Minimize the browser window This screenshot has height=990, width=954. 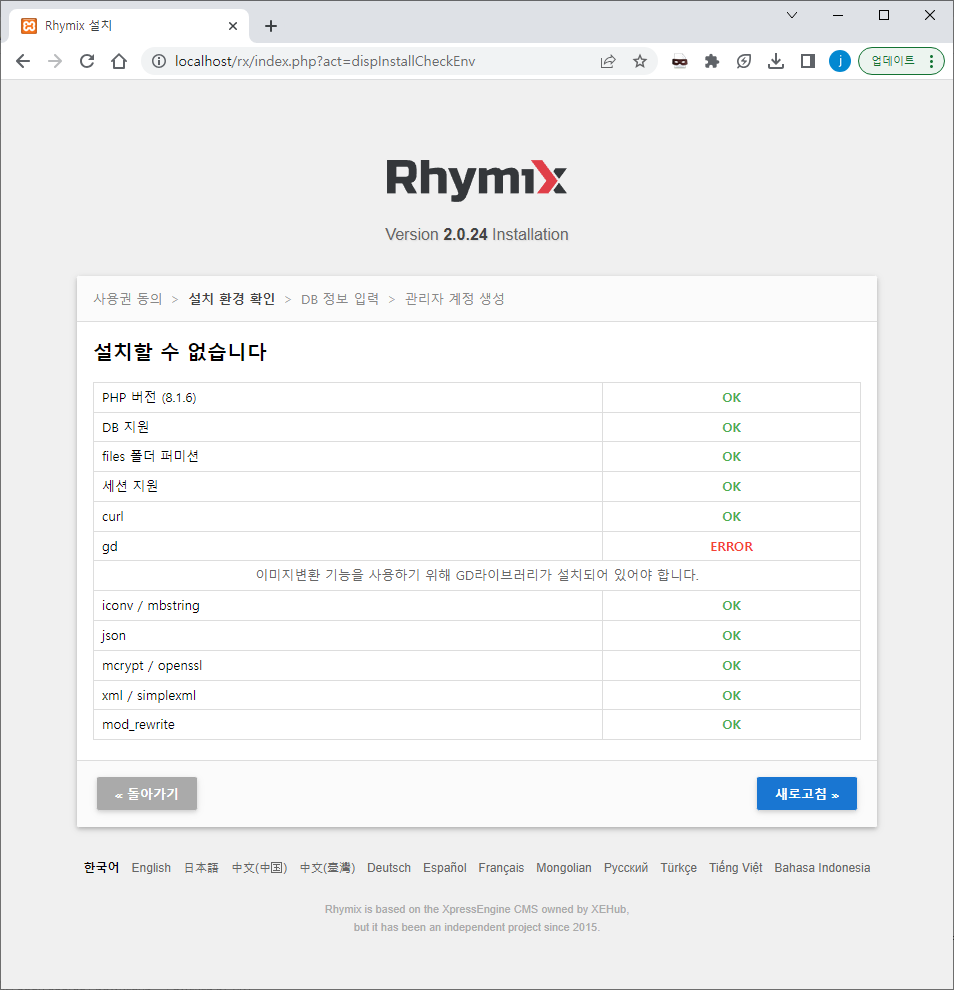(838, 15)
